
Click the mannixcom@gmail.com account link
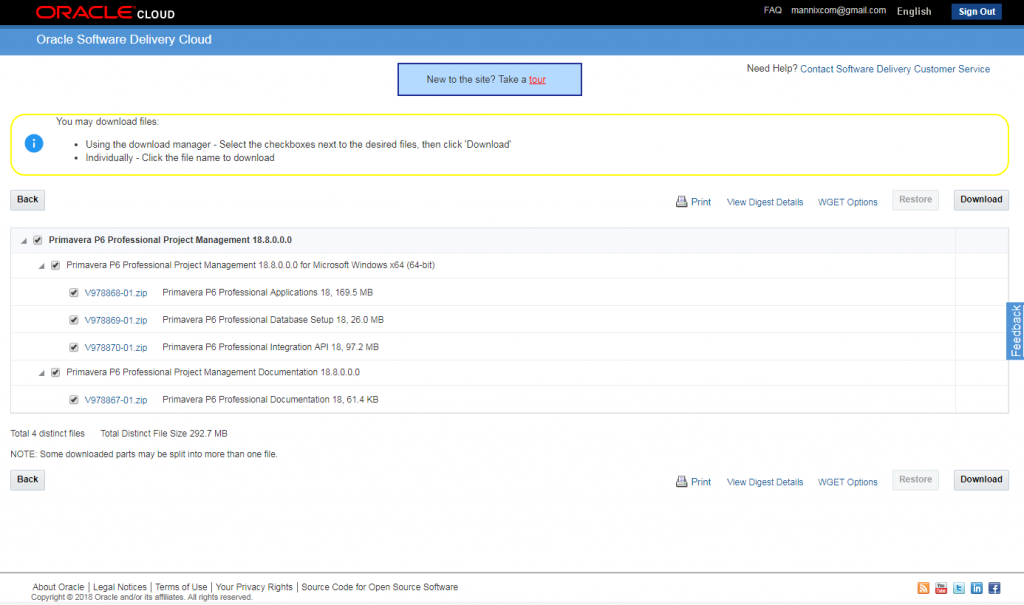(x=838, y=10)
